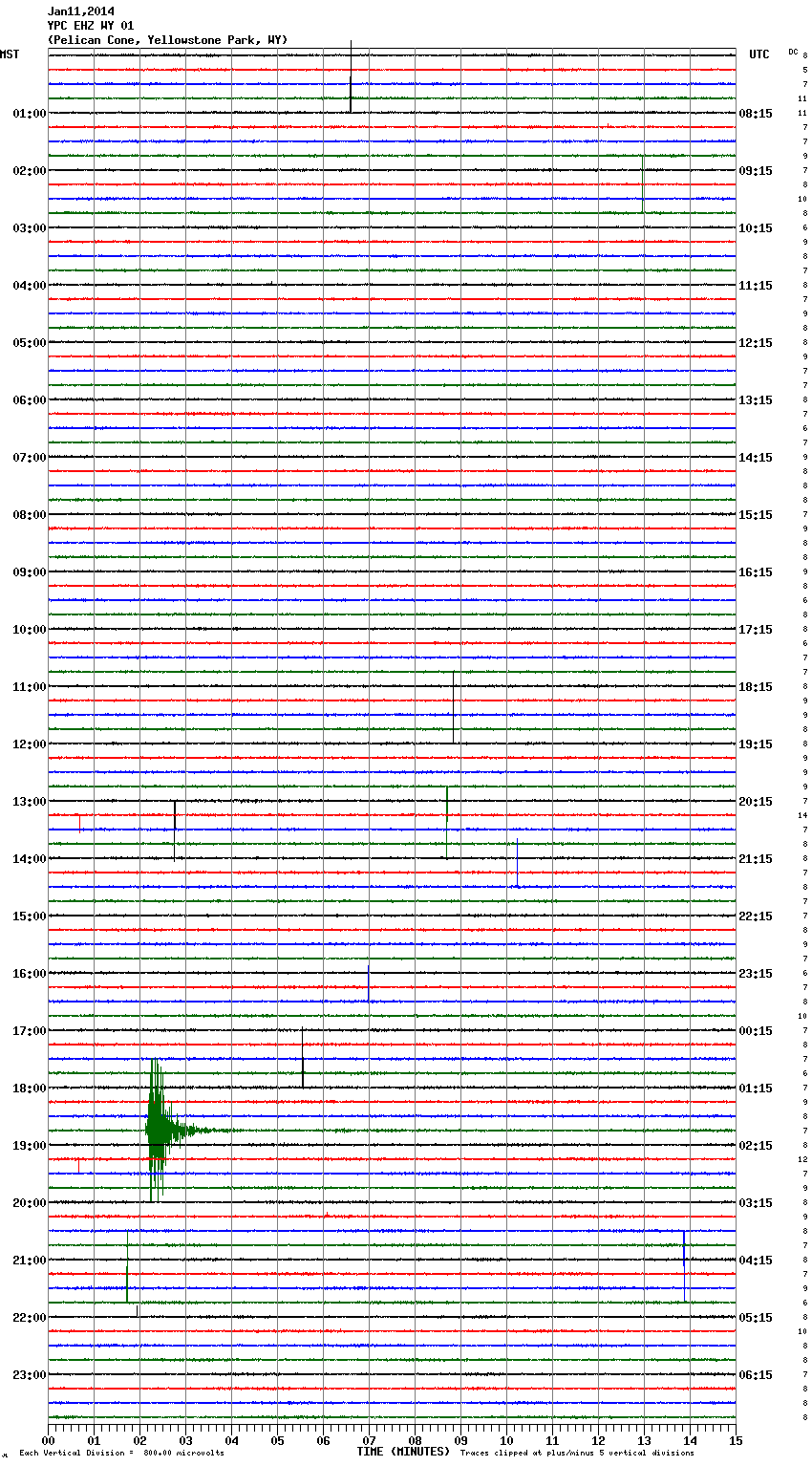Click the 12:00 MST time label
Screen dimensions: 812x1466
pyautogui.click(x=29, y=744)
